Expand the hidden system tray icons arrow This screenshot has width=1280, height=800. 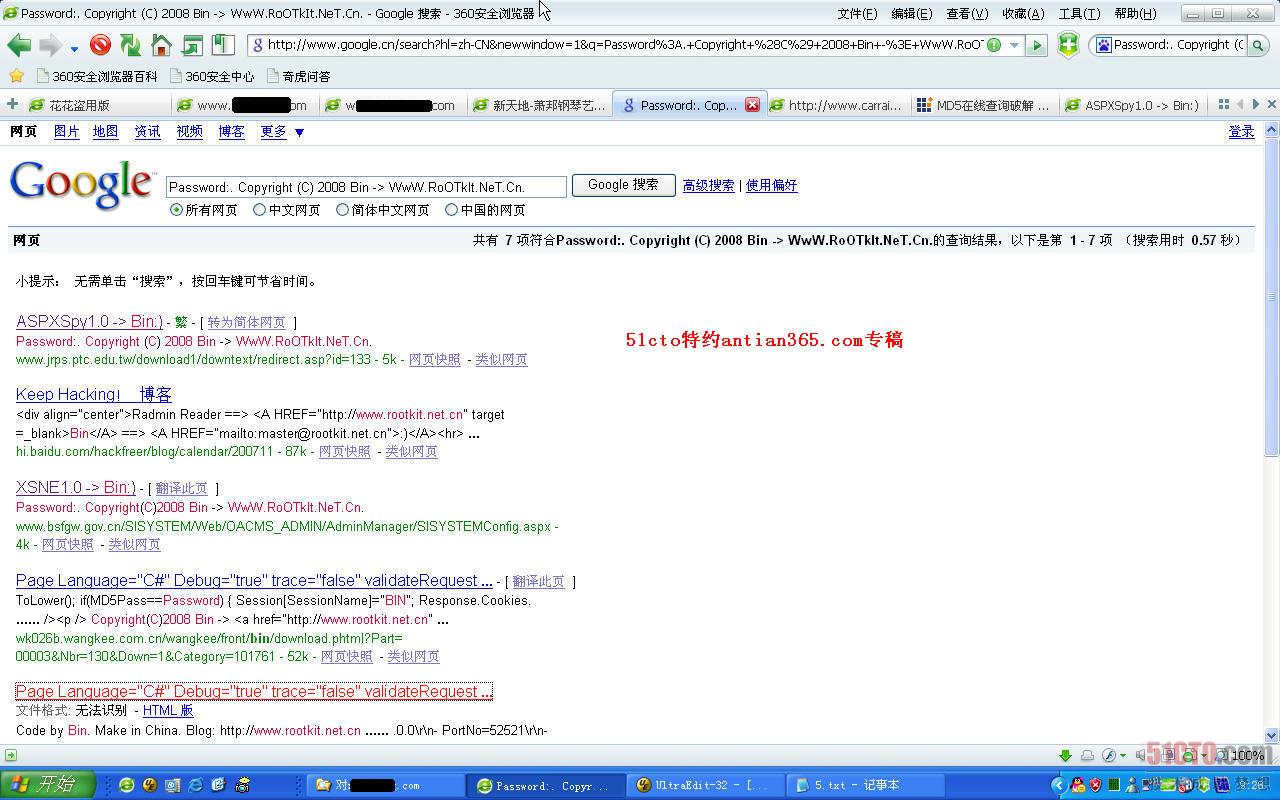click(x=1058, y=785)
